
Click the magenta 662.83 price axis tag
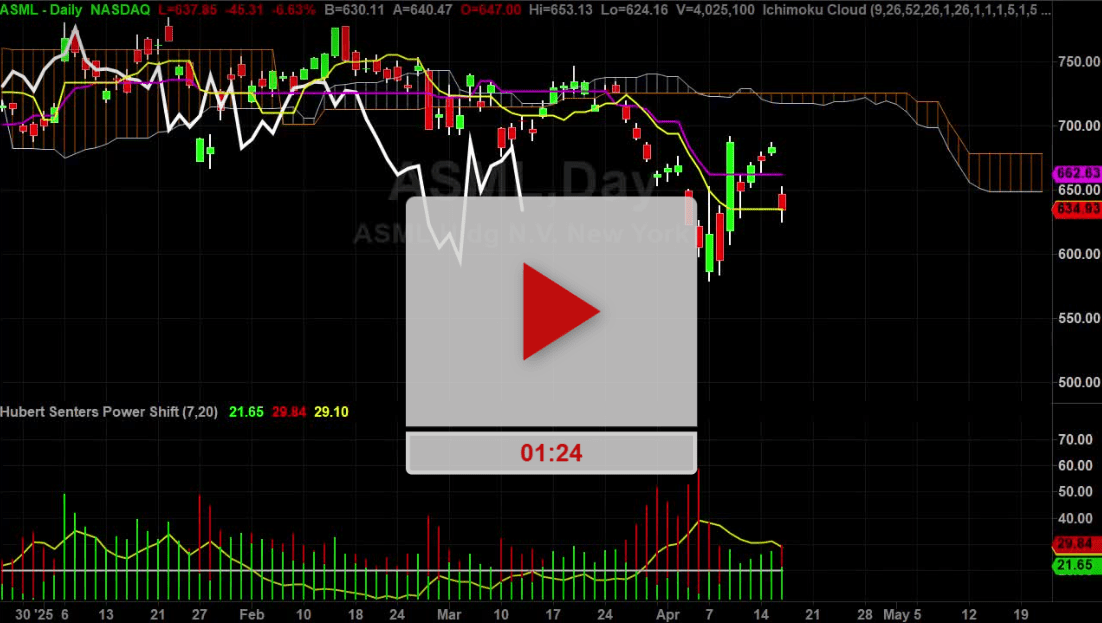[x=1077, y=173]
